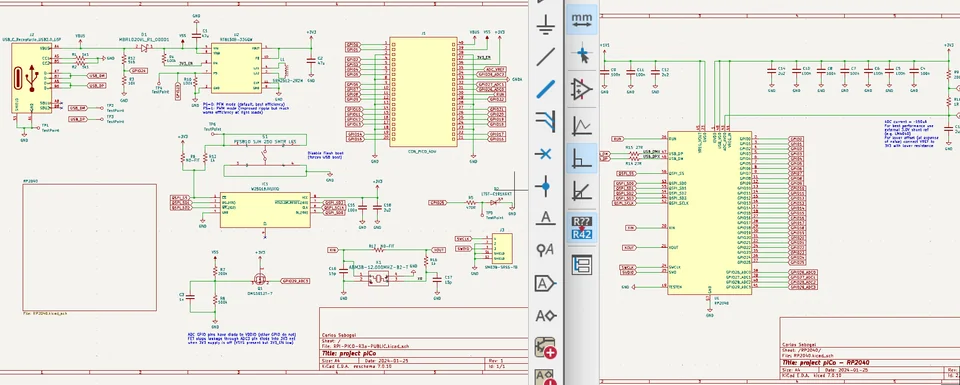Click 'Title: project piCo – RP2040' in right sheet
Screen dimensions: 960x385
(826, 363)
